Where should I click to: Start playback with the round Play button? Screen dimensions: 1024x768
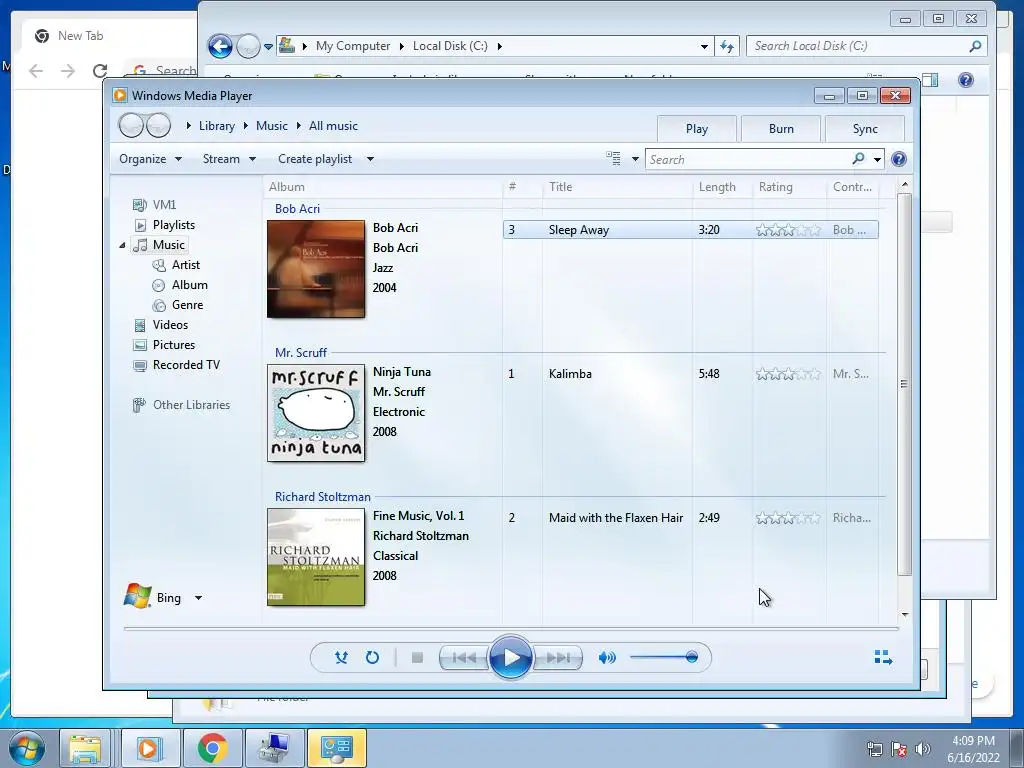coord(510,658)
